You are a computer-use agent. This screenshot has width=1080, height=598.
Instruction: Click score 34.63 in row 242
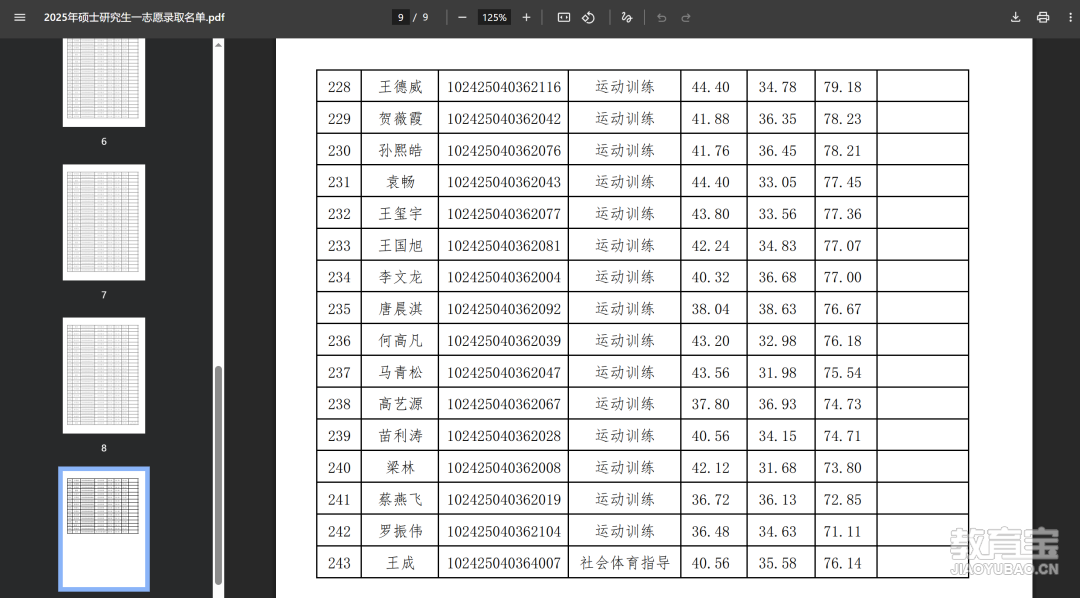pyautogui.click(x=777, y=531)
